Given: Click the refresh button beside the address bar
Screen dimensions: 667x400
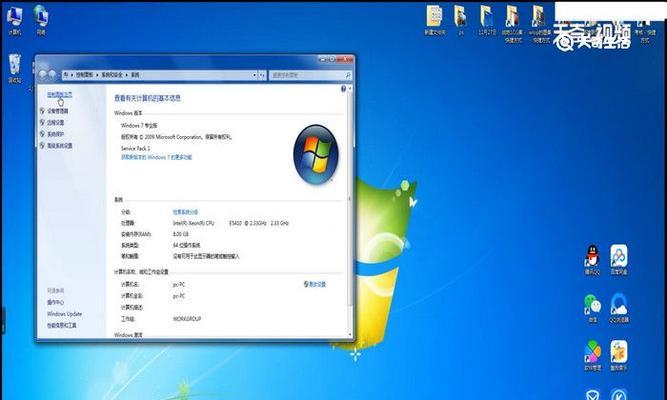Looking at the screenshot, I should tap(262, 75).
